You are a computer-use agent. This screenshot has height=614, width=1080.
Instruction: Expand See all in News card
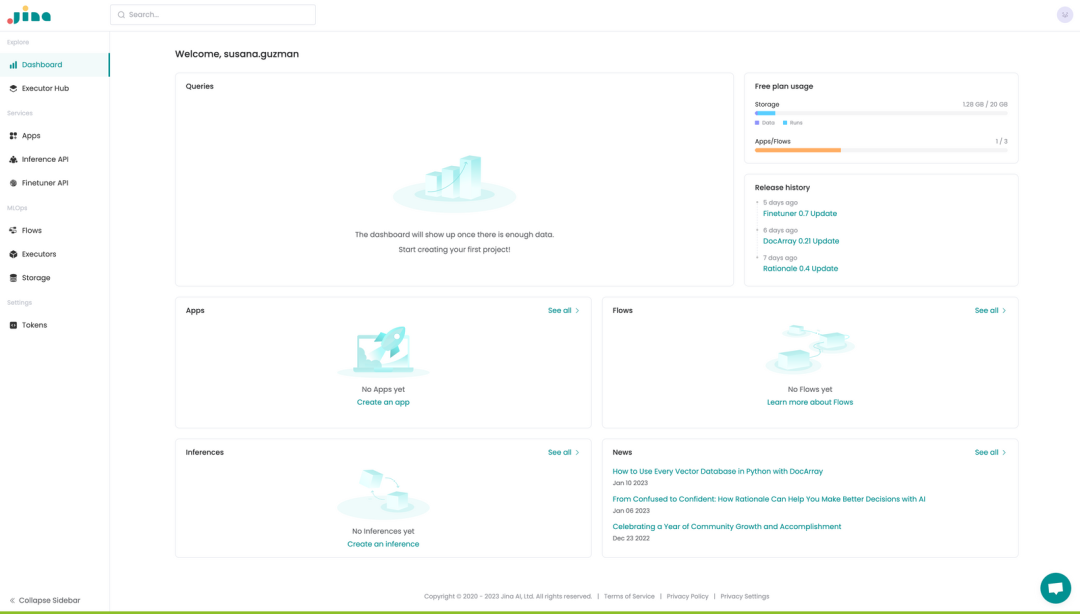pyautogui.click(x=990, y=453)
